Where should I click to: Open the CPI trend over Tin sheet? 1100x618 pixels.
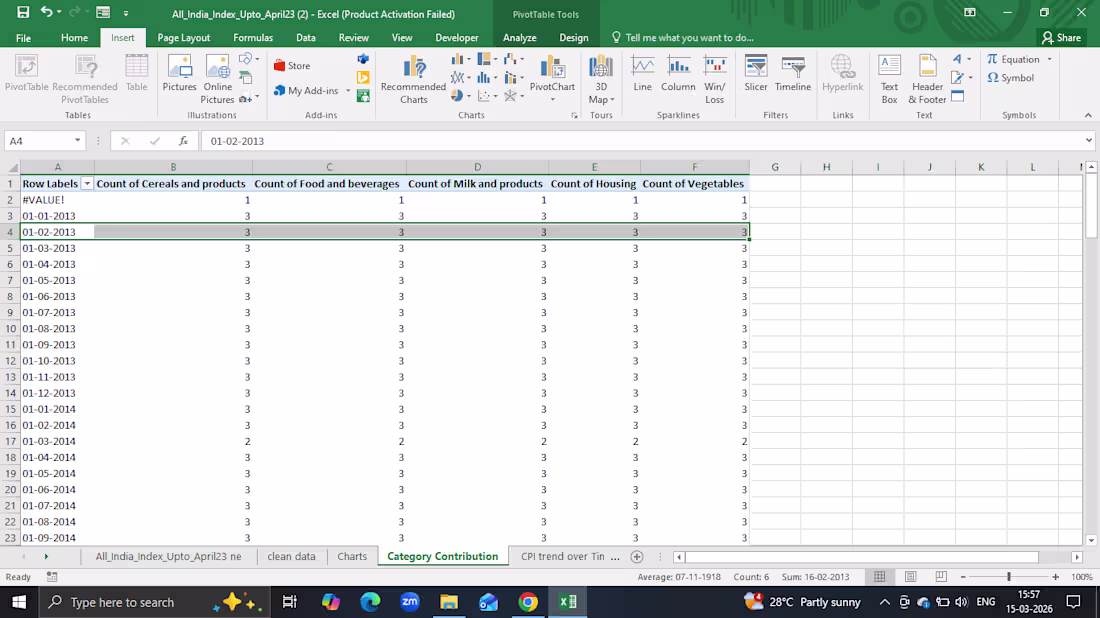click(x=563, y=556)
